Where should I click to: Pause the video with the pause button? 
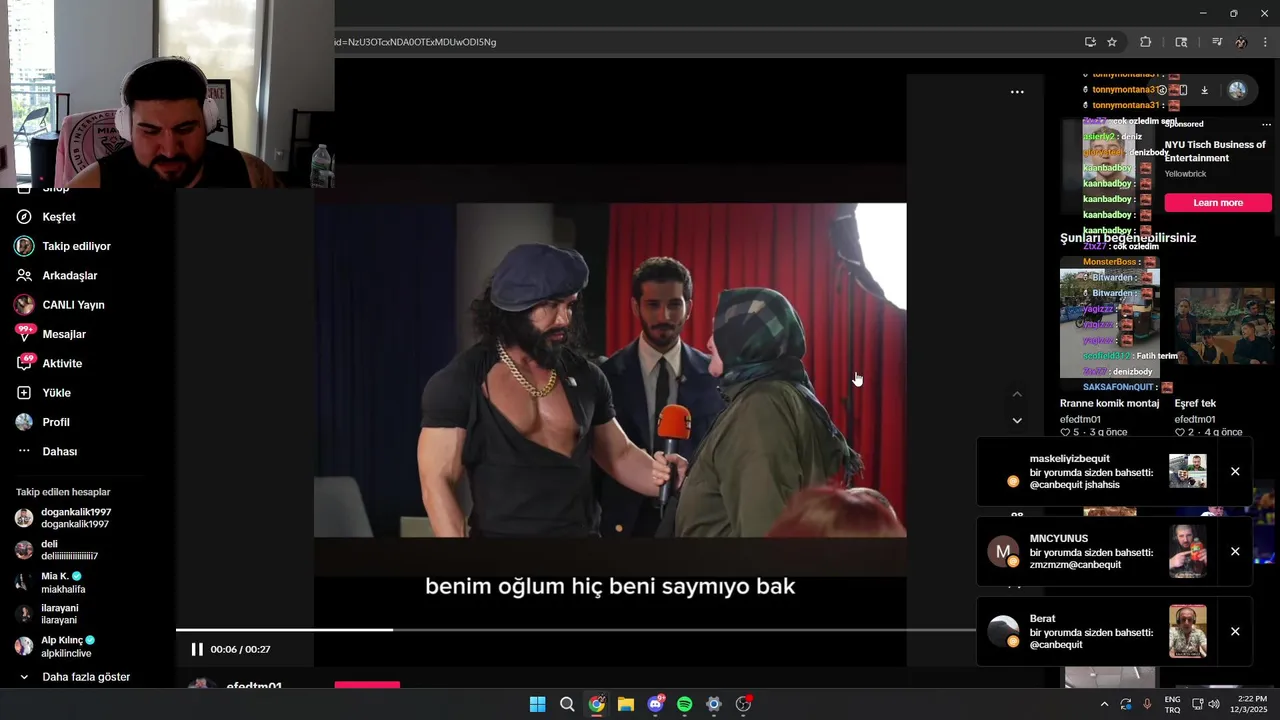[197, 649]
